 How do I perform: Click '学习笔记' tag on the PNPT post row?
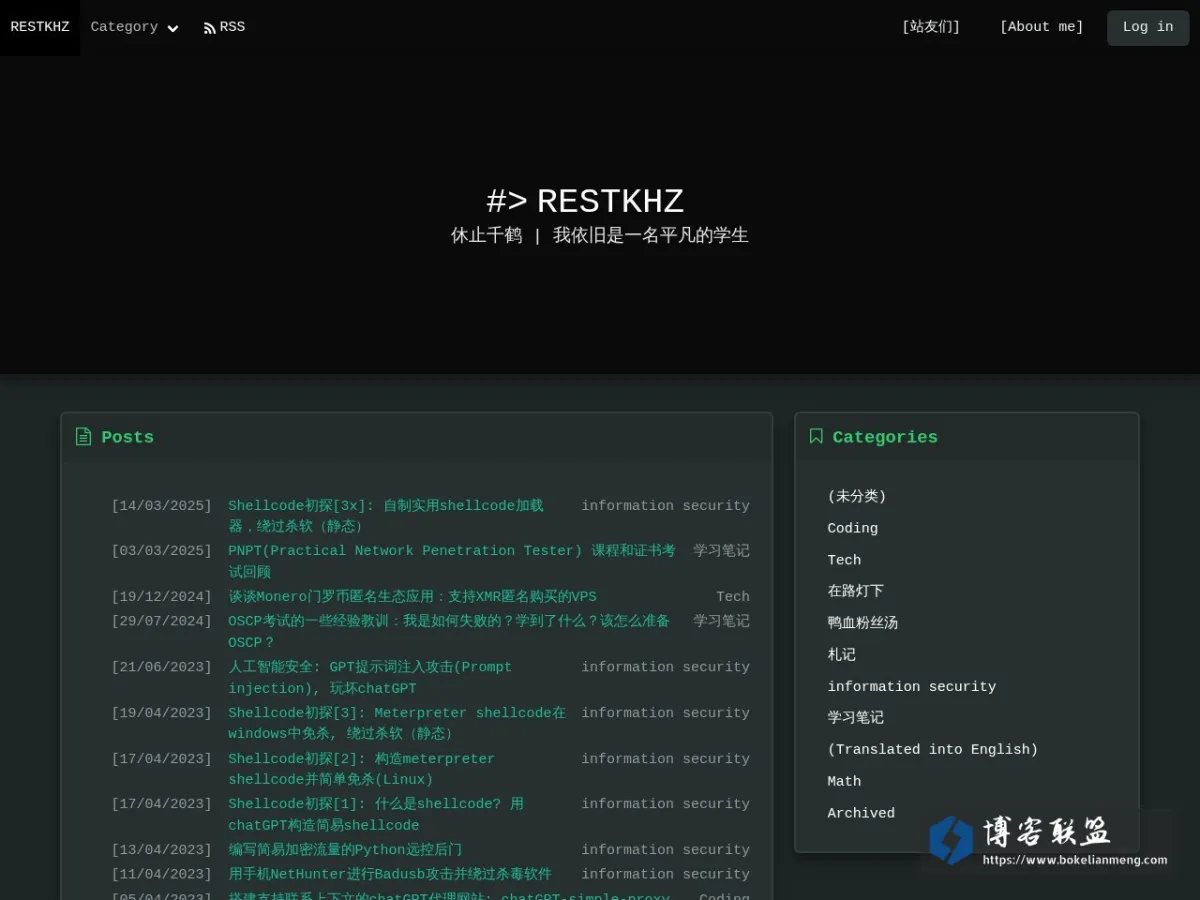(x=722, y=551)
